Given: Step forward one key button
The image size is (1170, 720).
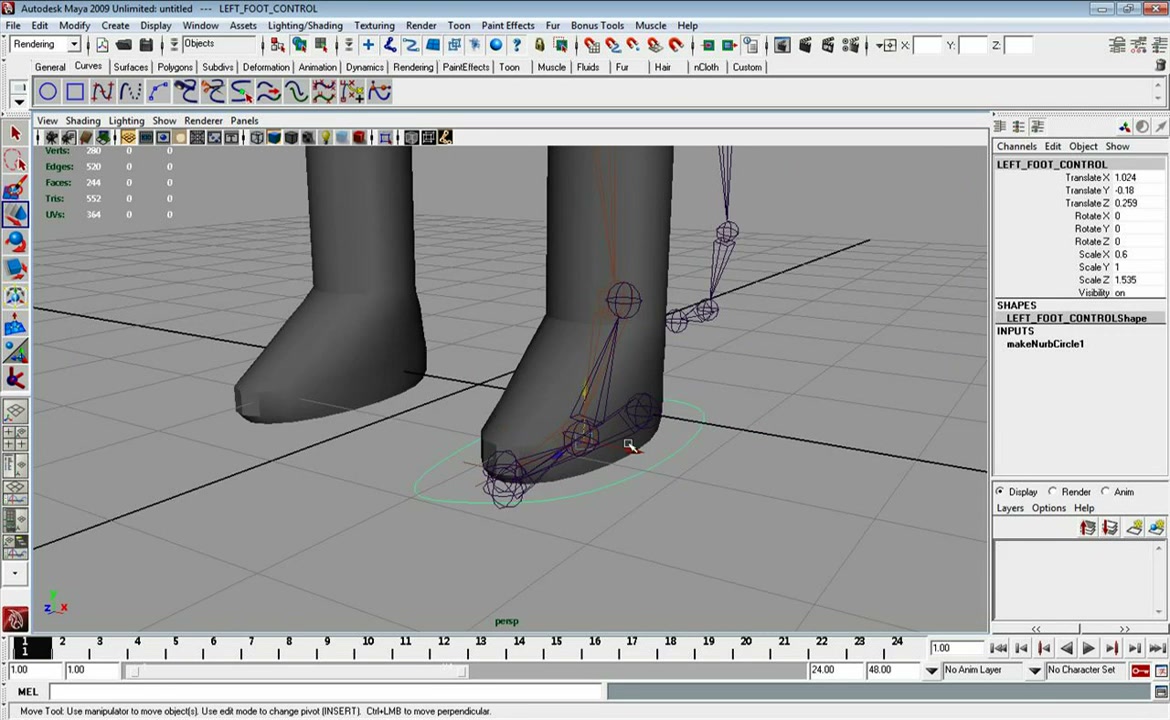Looking at the screenshot, I should point(1111,648).
